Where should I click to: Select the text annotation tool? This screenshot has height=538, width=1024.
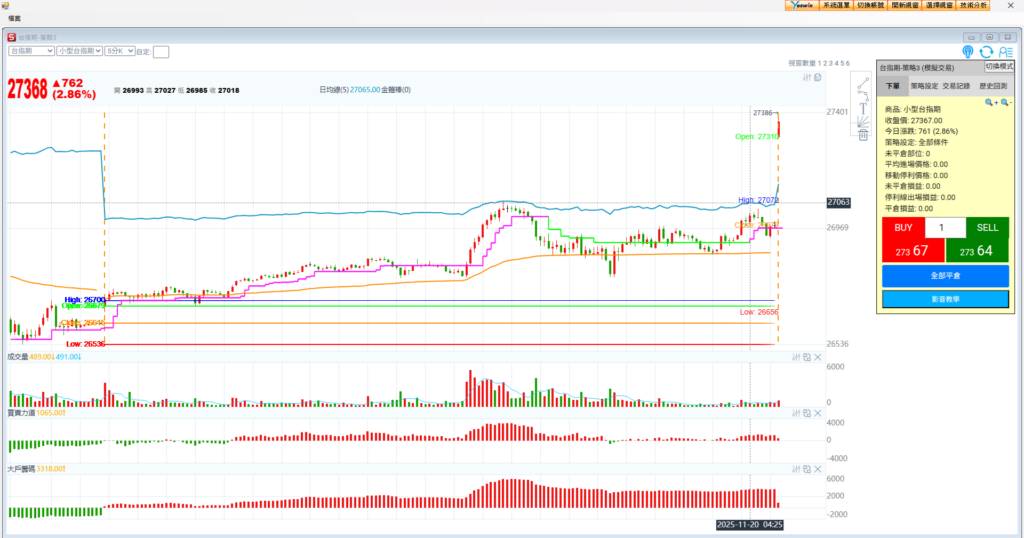862,108
